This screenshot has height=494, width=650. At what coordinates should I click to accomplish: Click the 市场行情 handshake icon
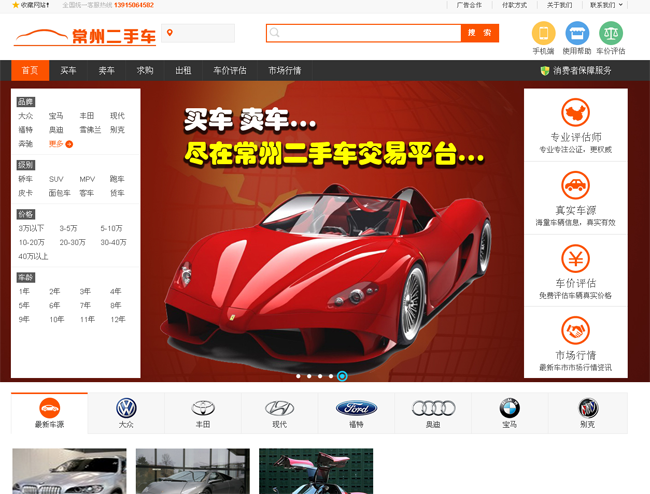(x=576, y=330)
